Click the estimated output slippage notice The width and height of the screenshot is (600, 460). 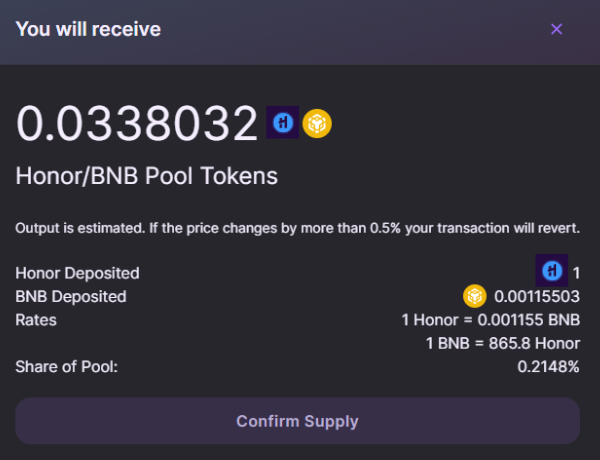297,229
